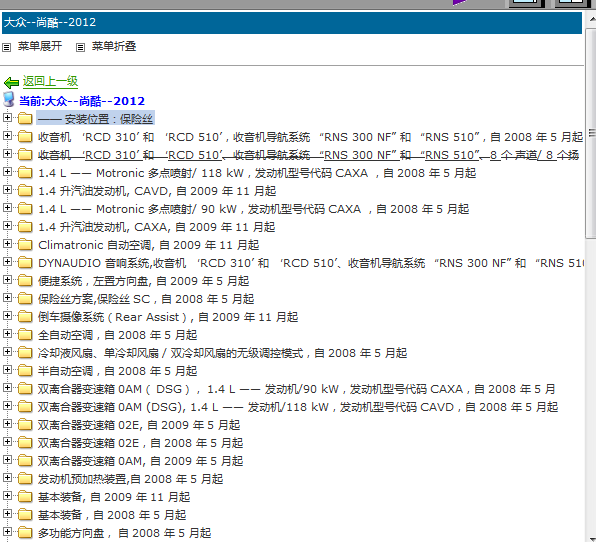Click 当前:大众--尚酷--2012 heading link

pyautogui.click(x=82, y=101)
